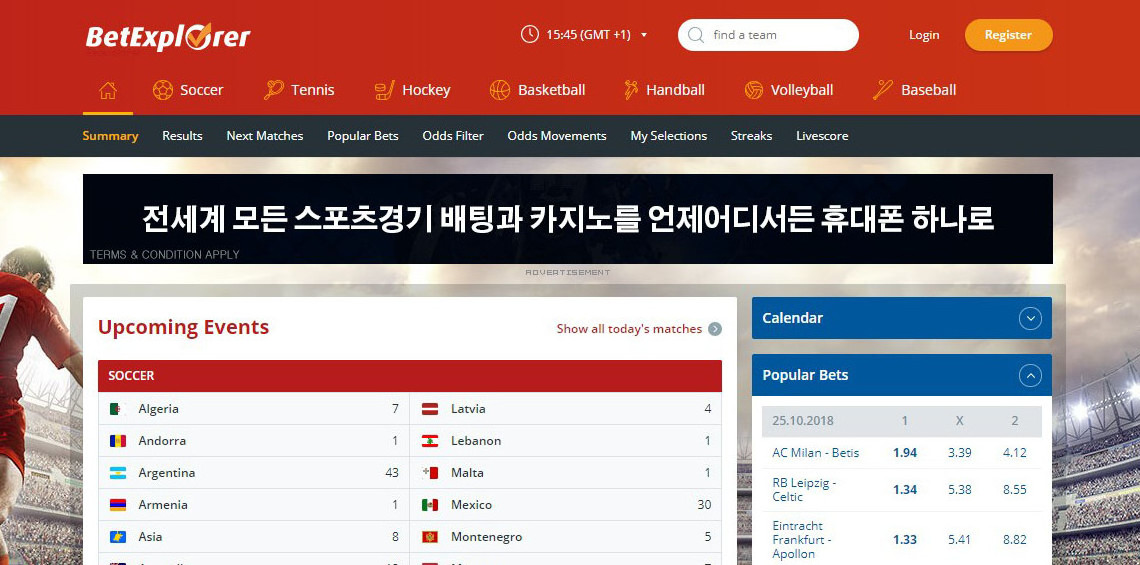
Task: Click the volleyball icon
Action: pos(754,90)
